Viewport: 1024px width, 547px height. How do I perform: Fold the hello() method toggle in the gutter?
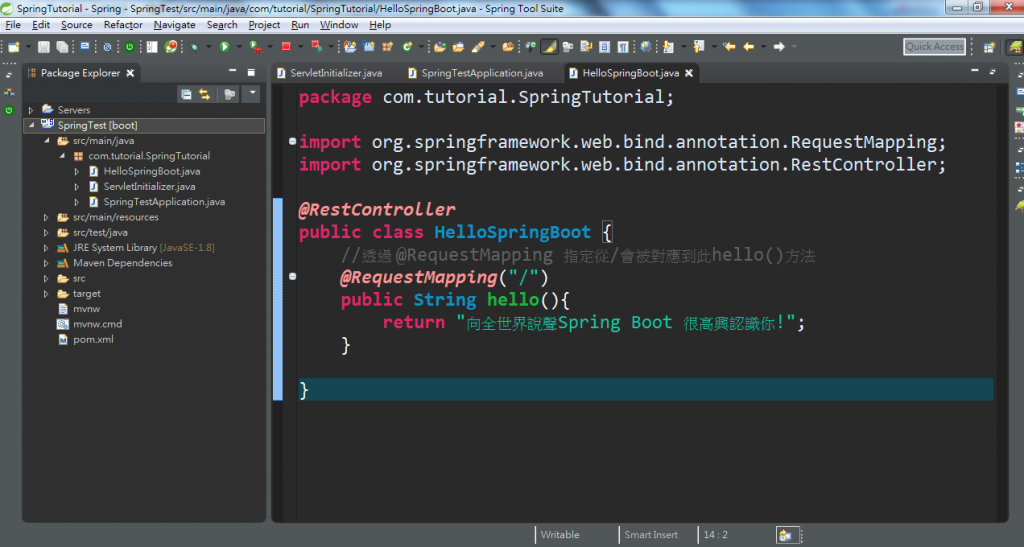(293, 277)
